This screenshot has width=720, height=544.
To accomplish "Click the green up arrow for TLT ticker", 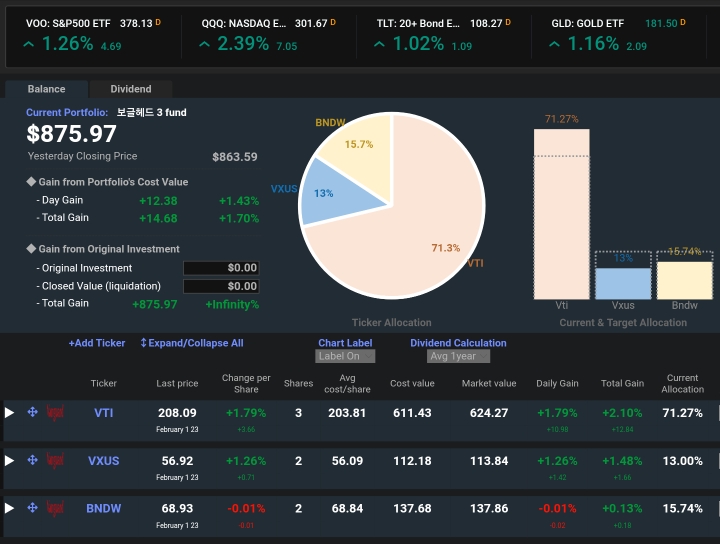I will tap(379, 45).
